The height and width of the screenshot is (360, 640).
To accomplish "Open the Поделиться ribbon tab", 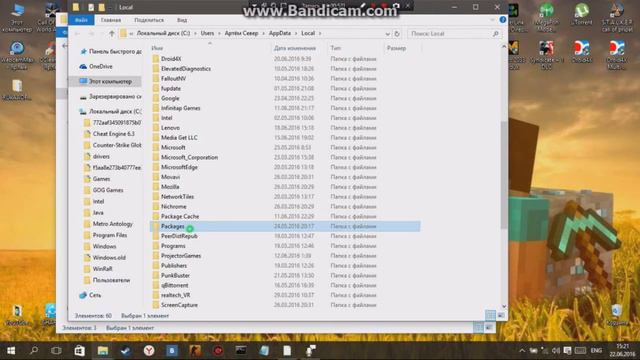I will [x=149, y=20].
